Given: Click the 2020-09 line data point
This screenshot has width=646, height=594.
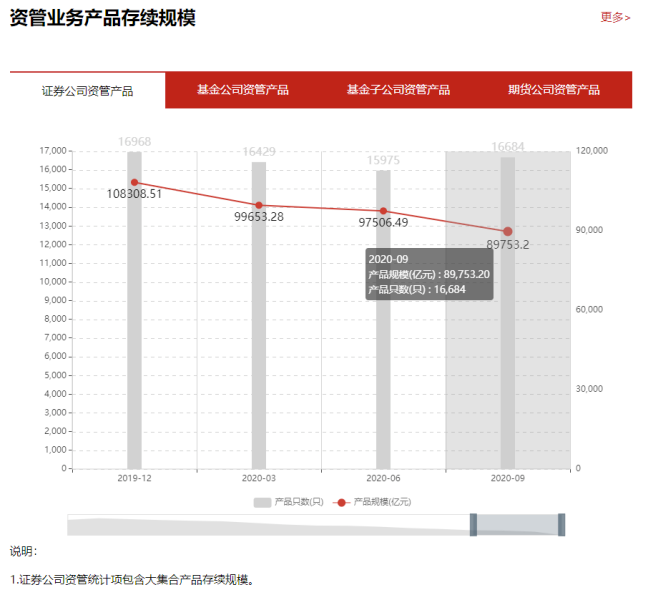Looking at the screenshot, I should pyautogui.click(x=508, y=231).
